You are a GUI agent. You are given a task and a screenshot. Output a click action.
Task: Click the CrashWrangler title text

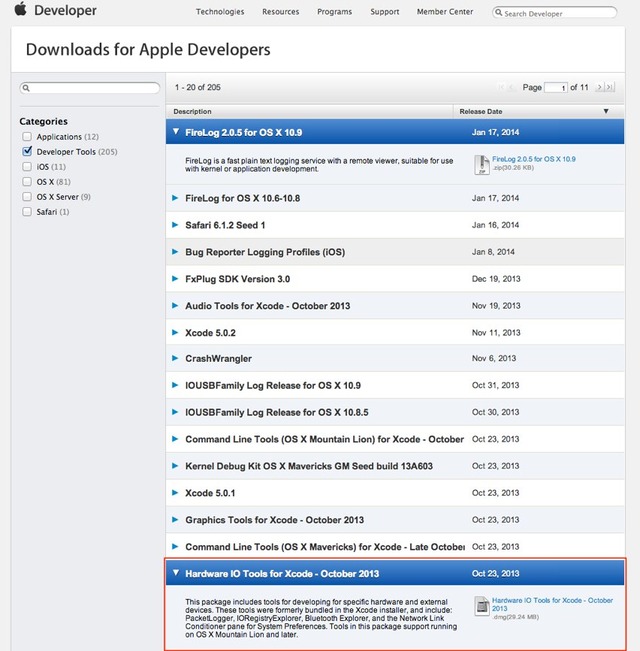click(x=218, y=359)
